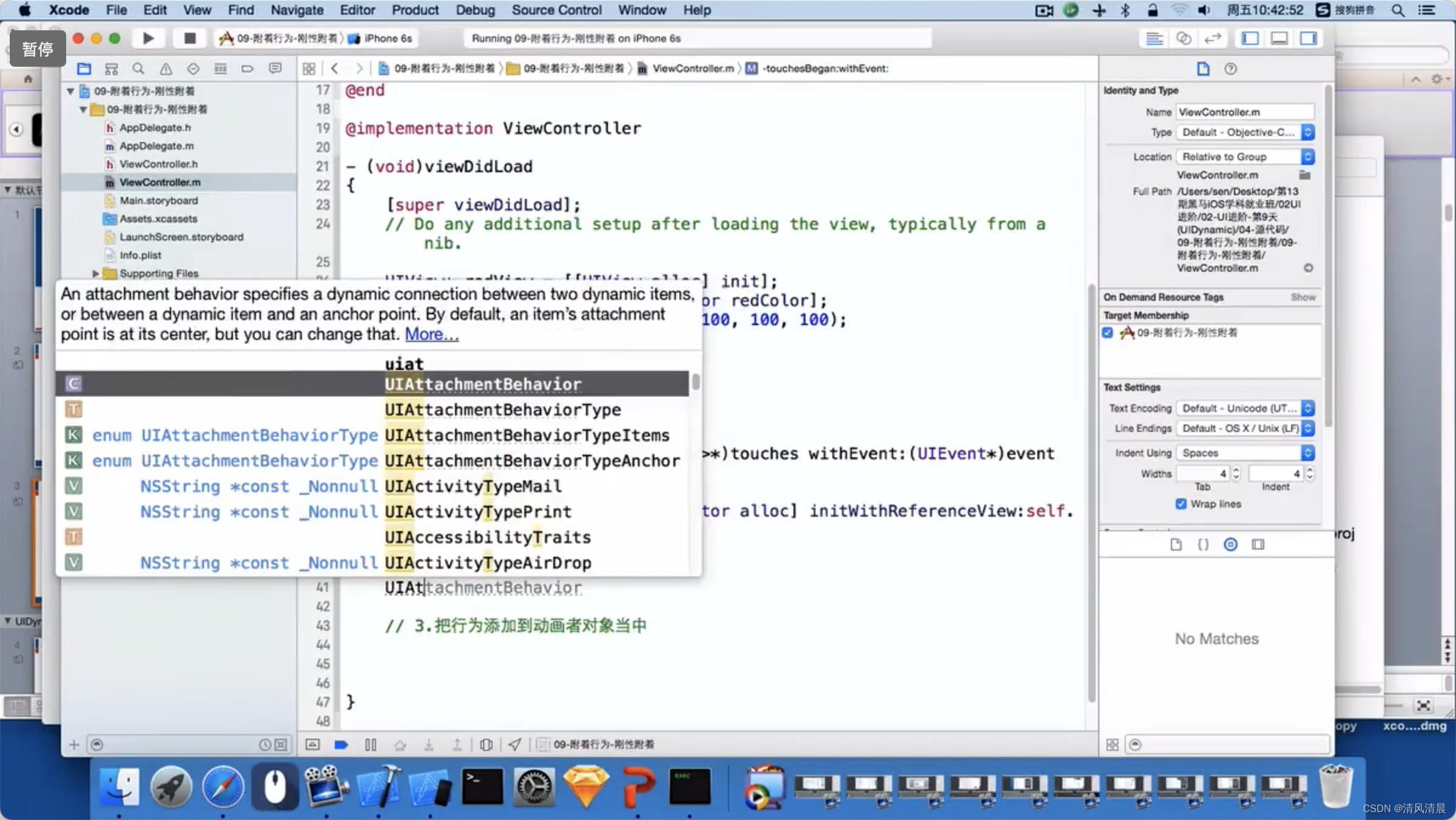Open the Text Encoding dropdown
The width and height of the screenshot is (1456, 820).
[x=1245, y=408]
